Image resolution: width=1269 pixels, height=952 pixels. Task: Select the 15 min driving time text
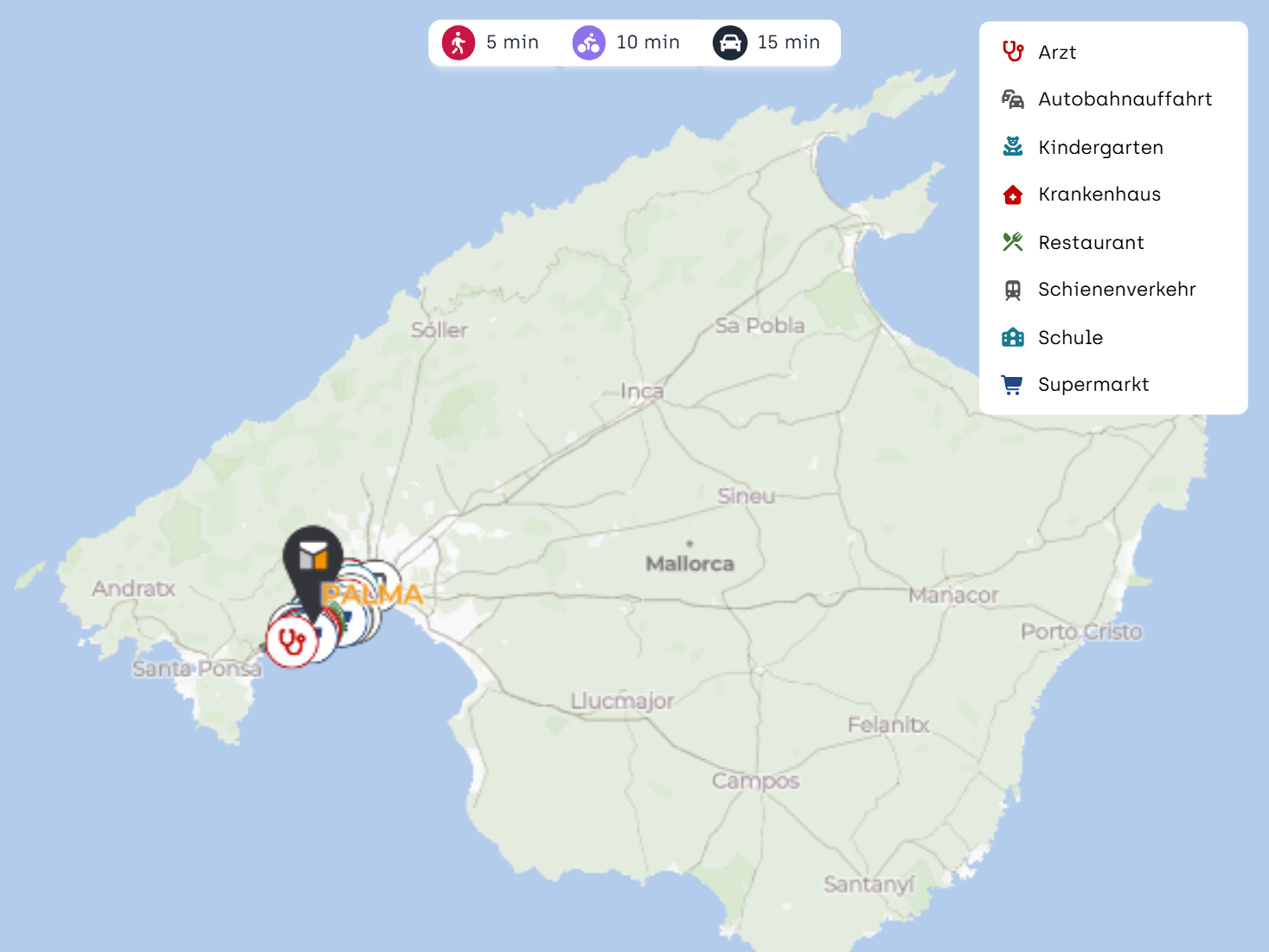[788, 42]
